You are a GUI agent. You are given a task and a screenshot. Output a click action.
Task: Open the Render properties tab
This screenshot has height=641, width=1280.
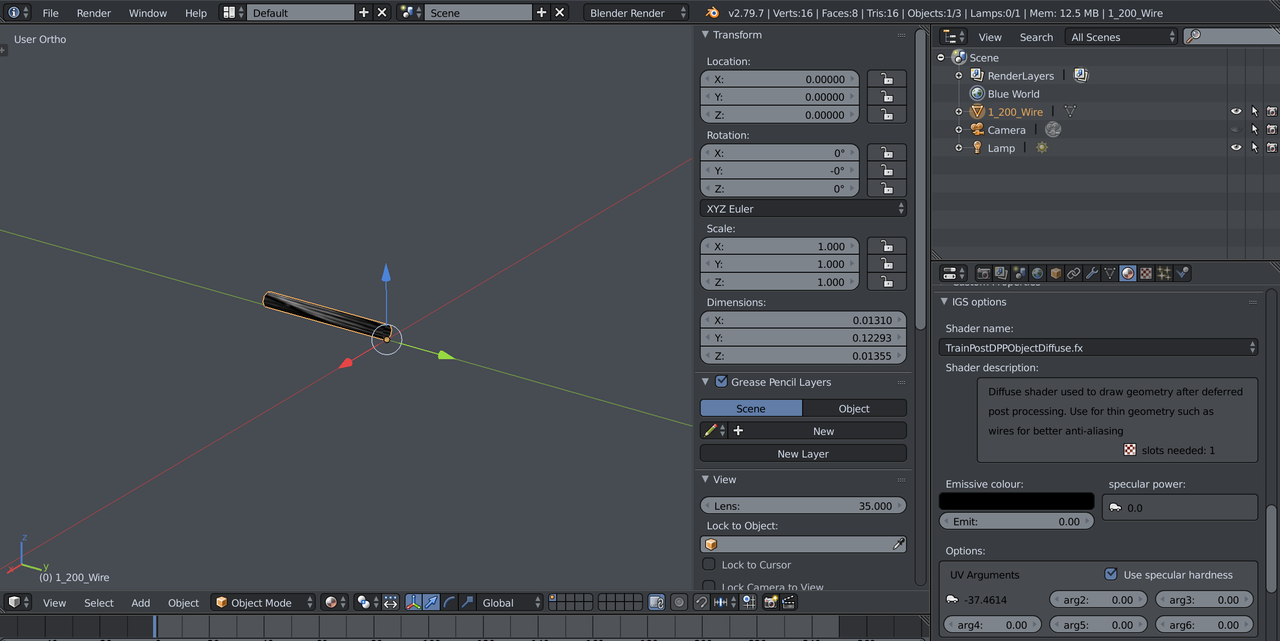coord(984,273)
